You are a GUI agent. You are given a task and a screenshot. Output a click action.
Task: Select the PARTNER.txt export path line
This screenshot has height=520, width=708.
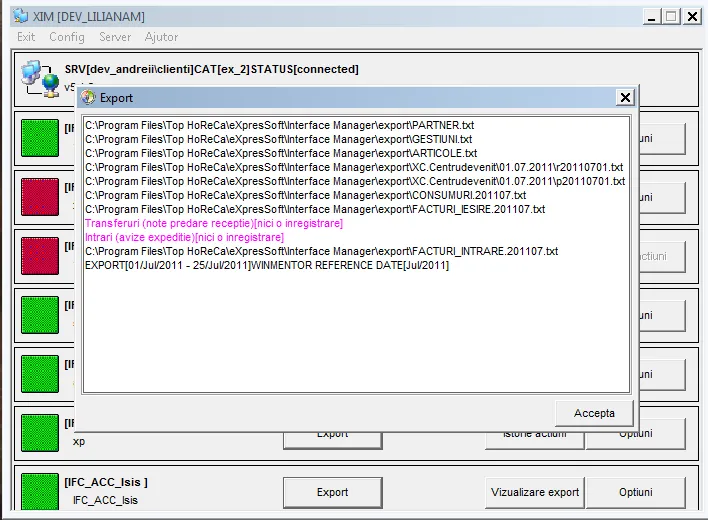[279, 125]
